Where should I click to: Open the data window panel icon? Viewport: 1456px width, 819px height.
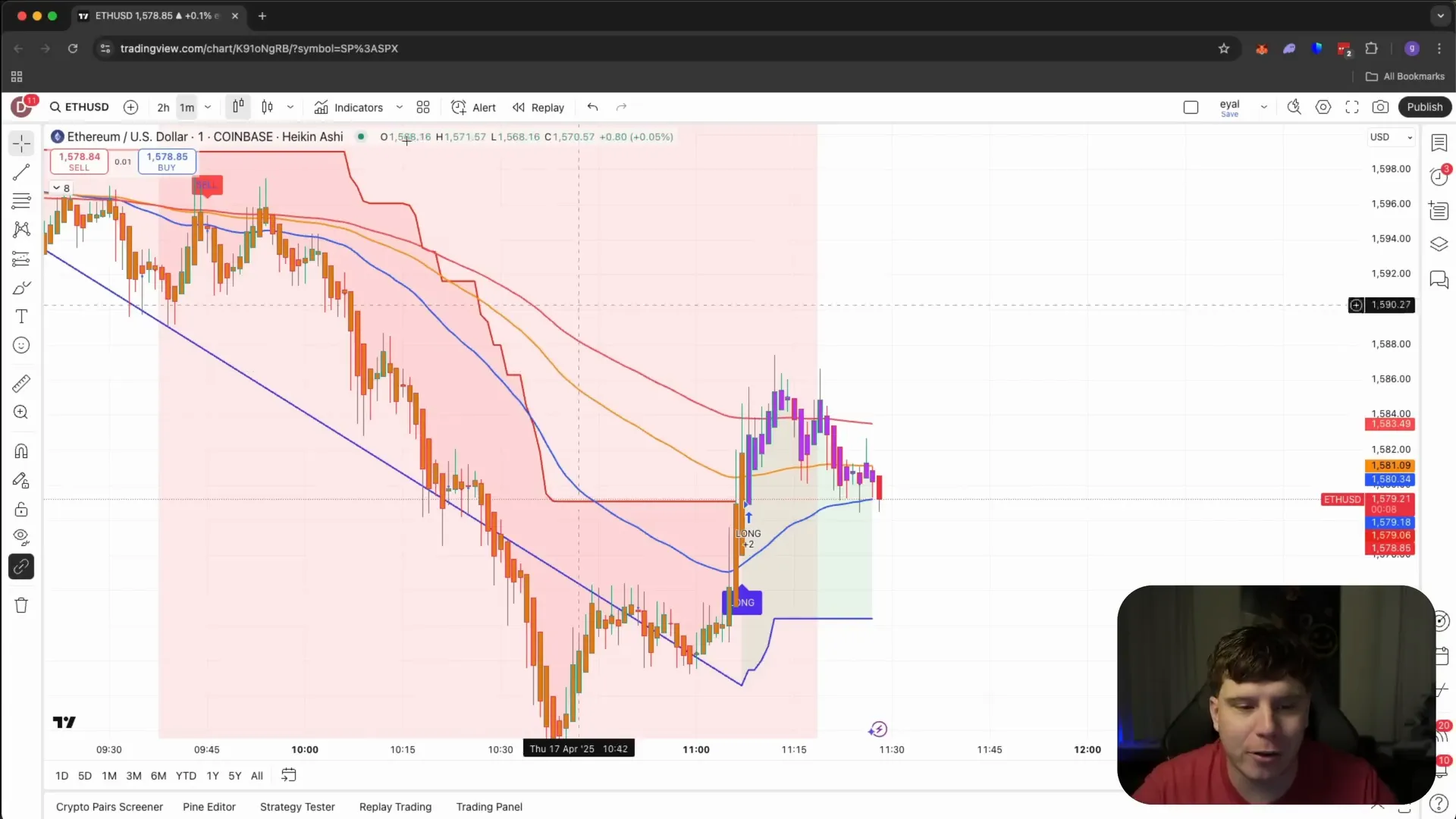coord(1439,211)
